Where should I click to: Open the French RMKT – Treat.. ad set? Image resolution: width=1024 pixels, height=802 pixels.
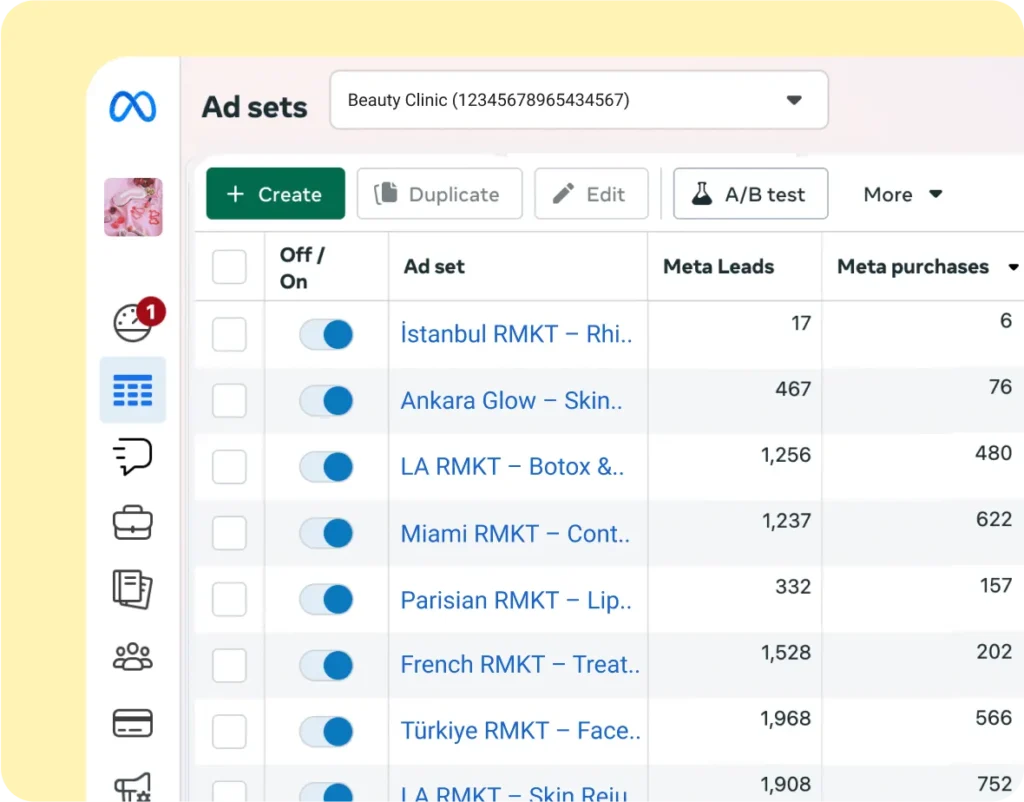pyautogui.click(x=520, y=664)
